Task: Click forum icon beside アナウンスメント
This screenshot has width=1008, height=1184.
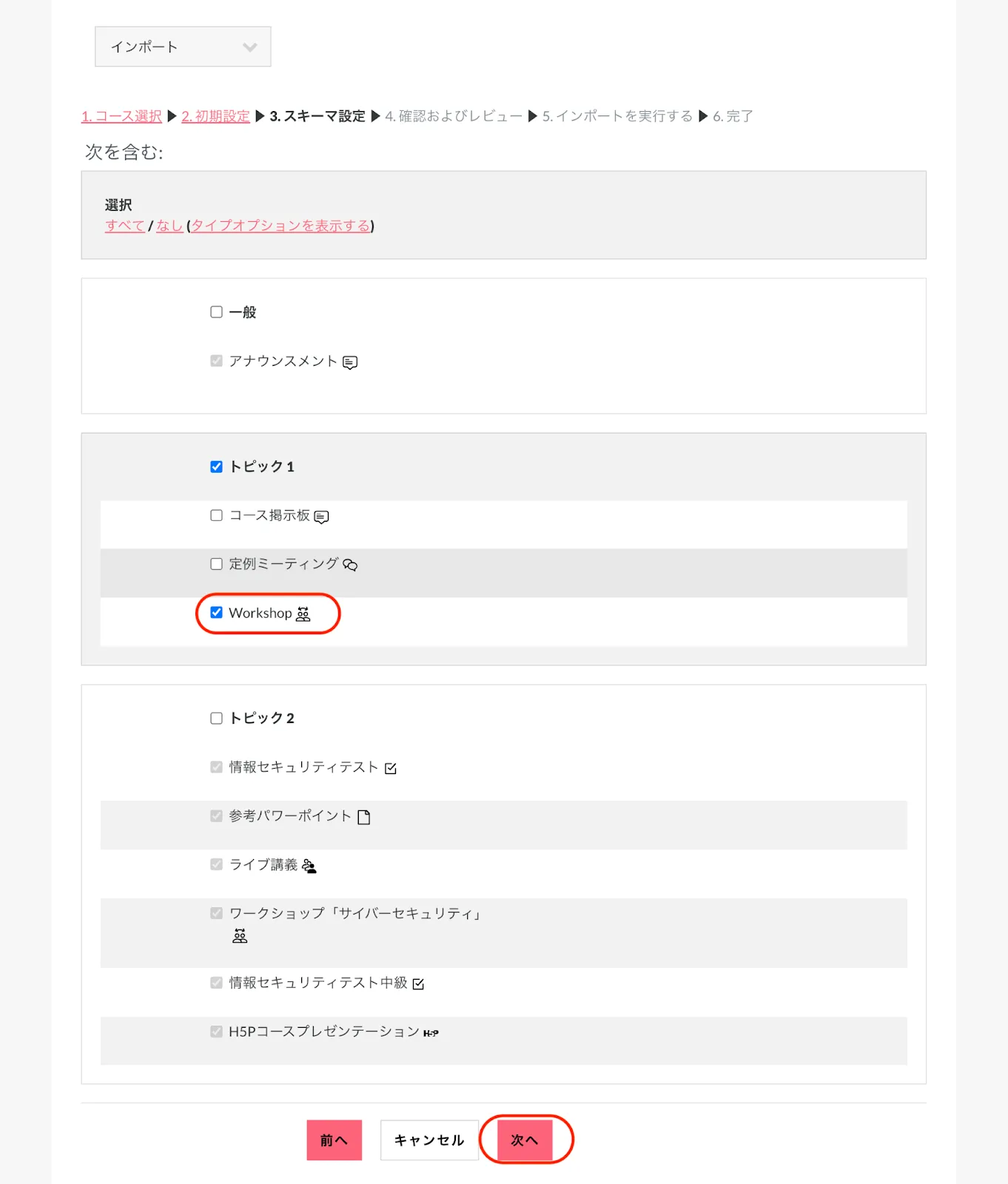Action: (x=350, y=363)
